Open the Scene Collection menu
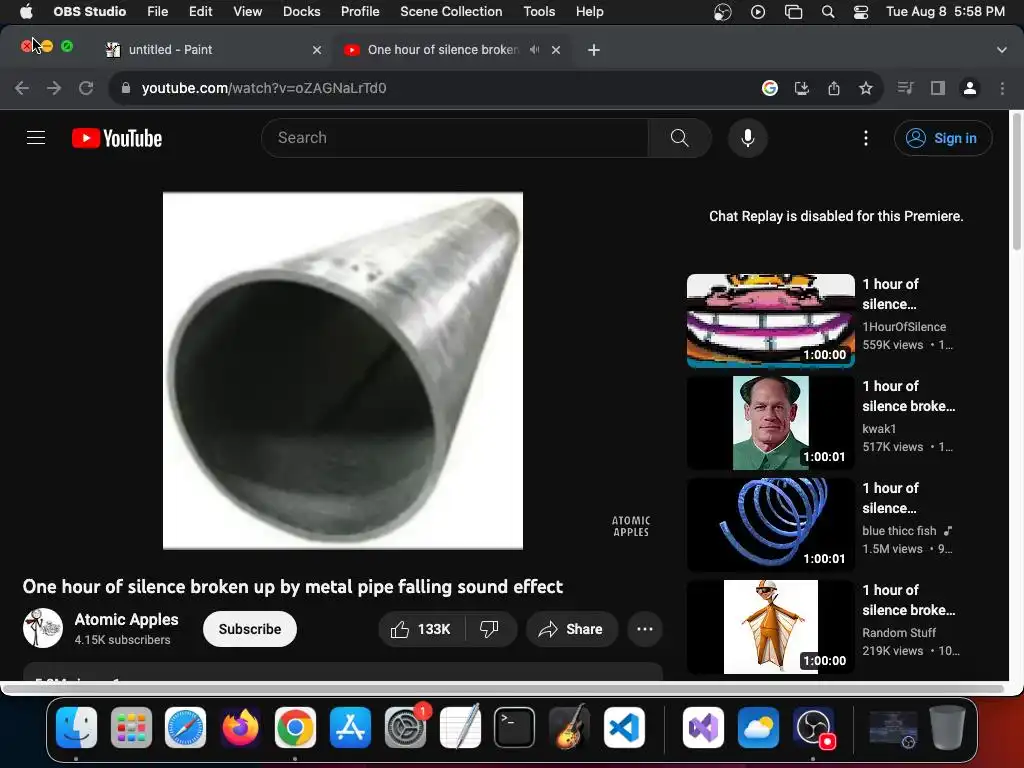1024x768 pixels. (451, 12)
